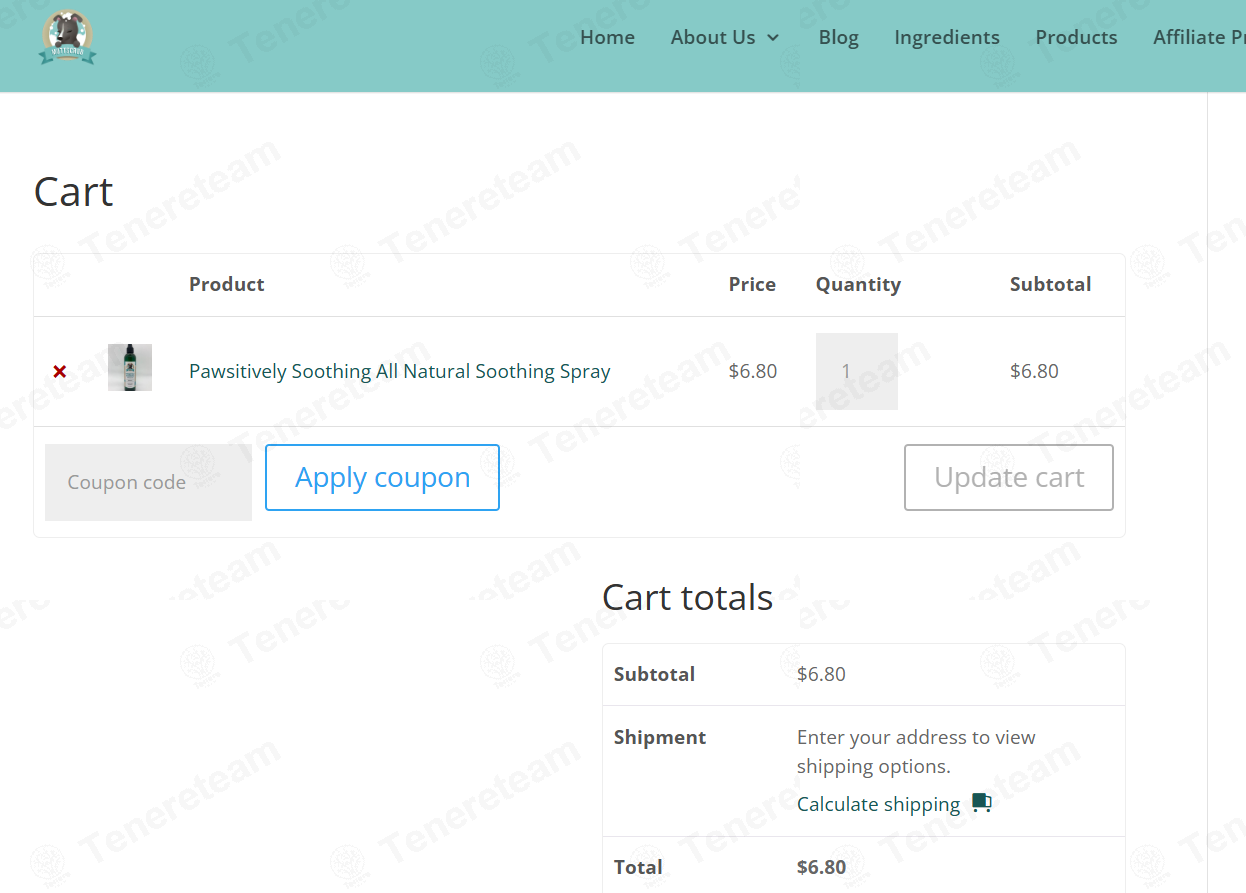Open the Blog page
The height and width of the screenshot is (893, 1246).
(x=838, y=37)
